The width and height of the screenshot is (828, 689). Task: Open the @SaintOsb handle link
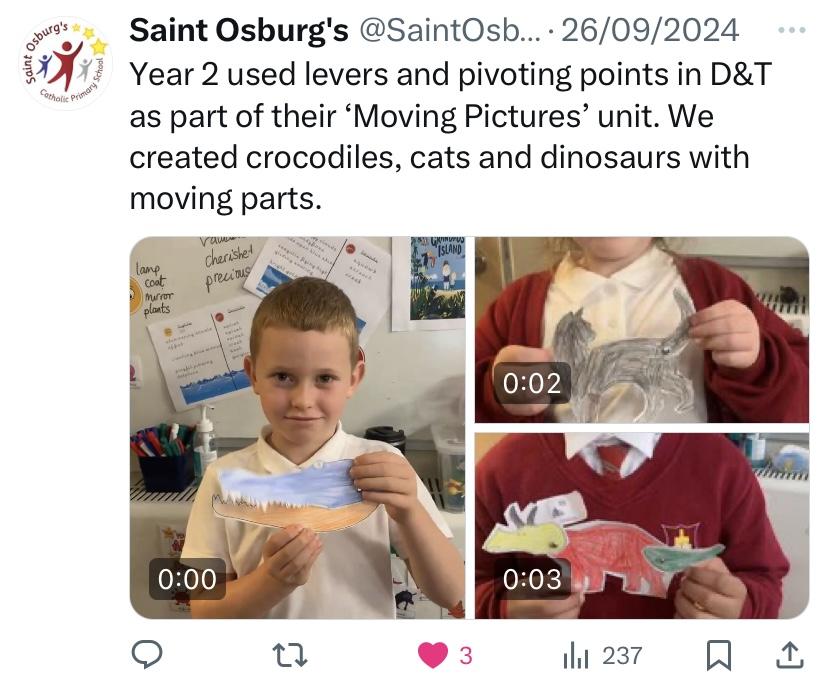(x=450, y=30)
